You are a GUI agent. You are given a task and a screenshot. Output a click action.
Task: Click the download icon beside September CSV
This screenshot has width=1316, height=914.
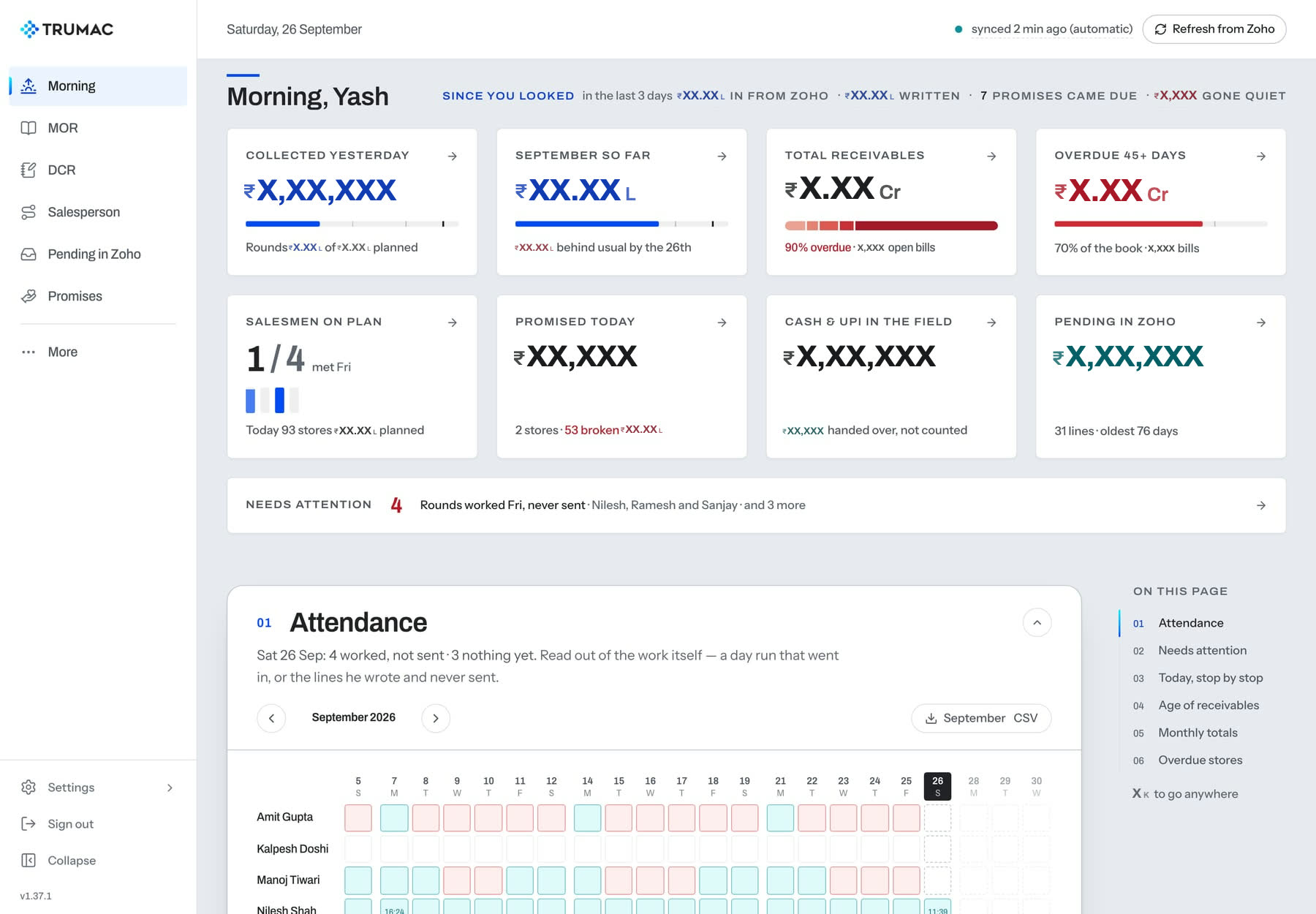pos(931,719)
